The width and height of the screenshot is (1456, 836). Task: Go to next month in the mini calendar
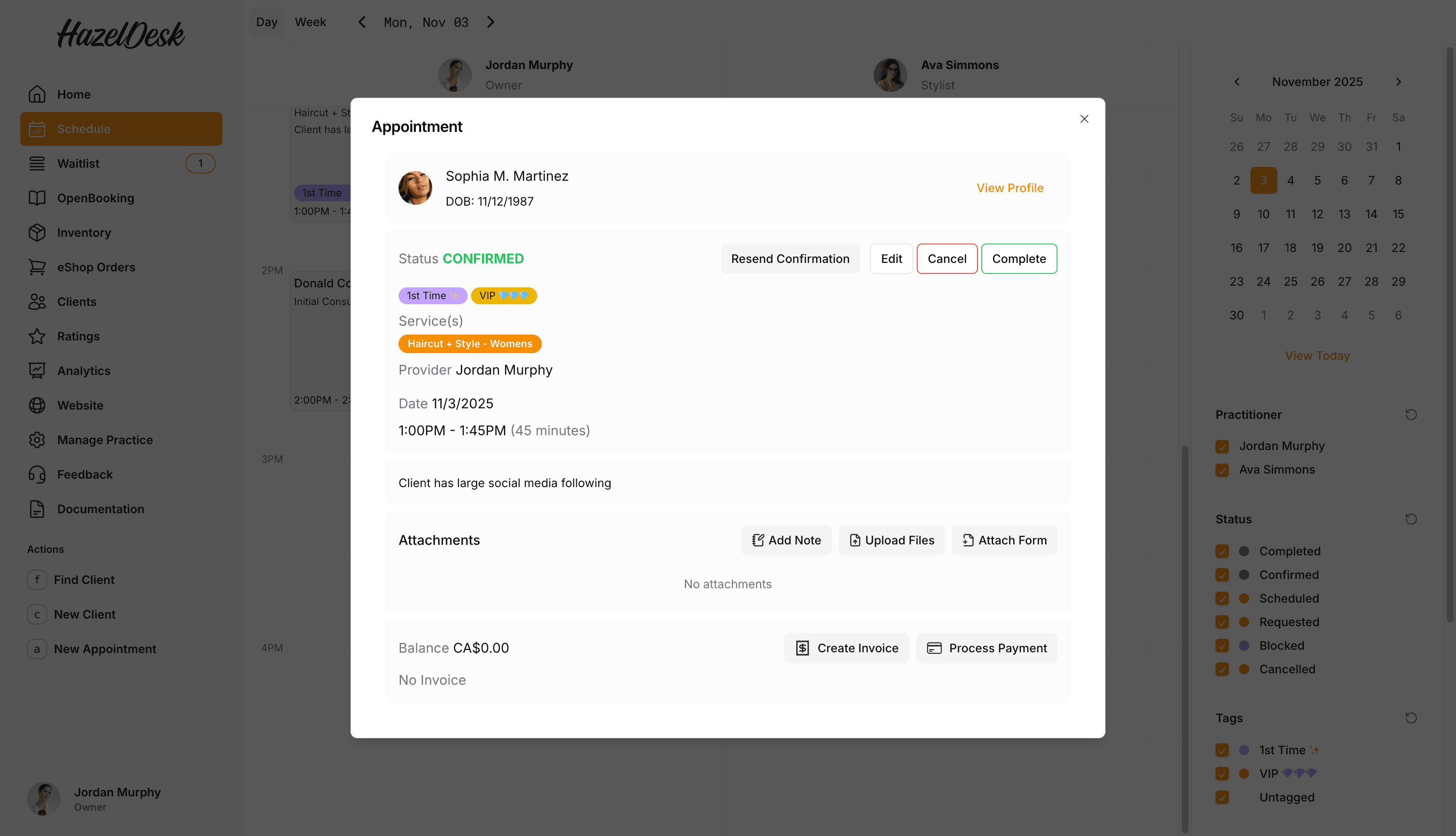(x=1399, y=81)
